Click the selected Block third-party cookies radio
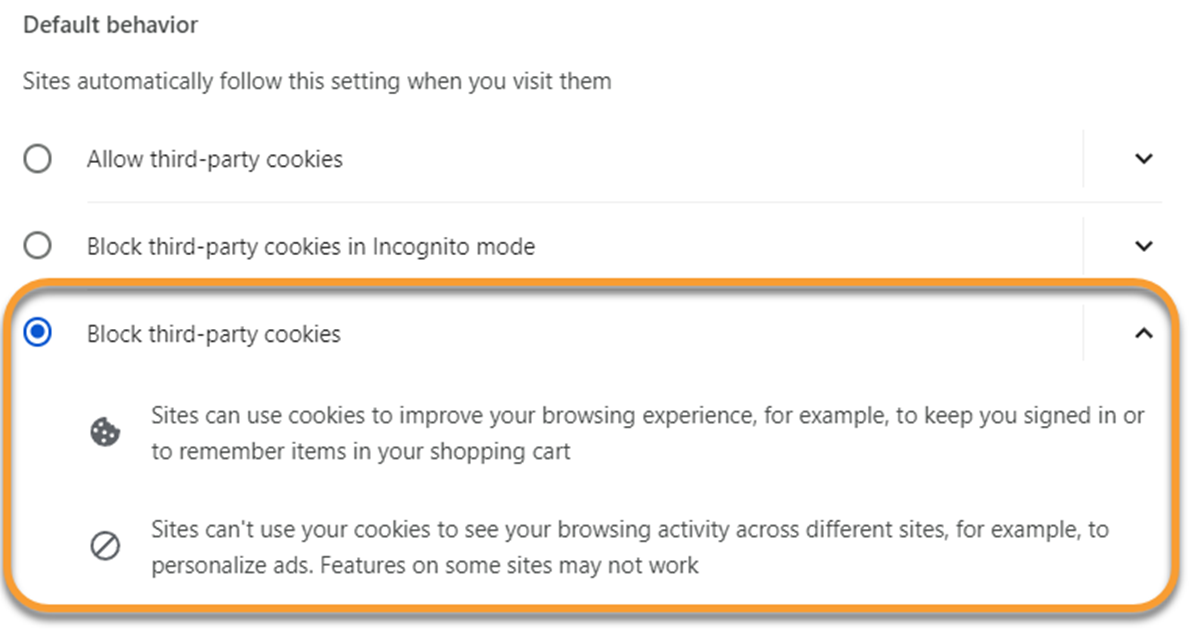 (37, 333)
